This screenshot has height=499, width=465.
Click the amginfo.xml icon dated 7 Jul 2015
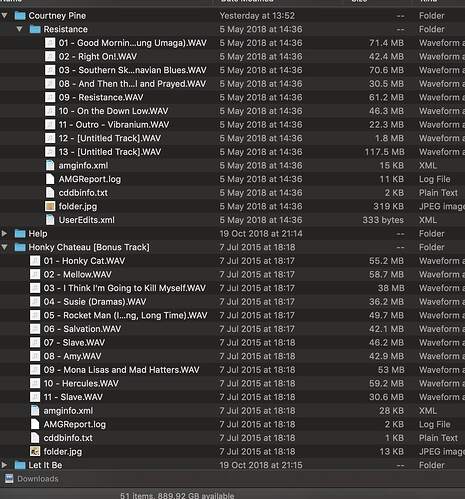tap(35, 411)
